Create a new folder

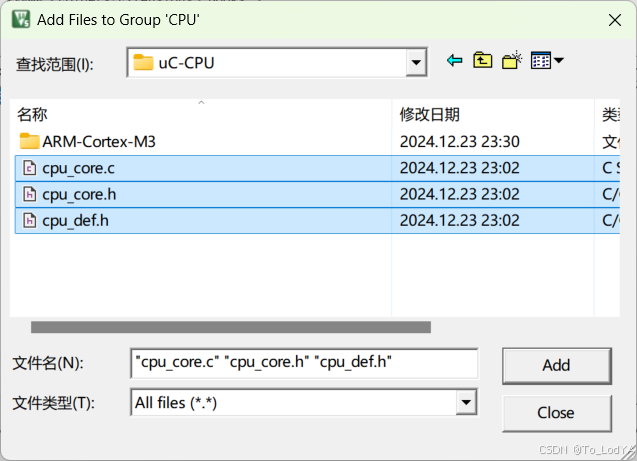(x=511, y=61)
